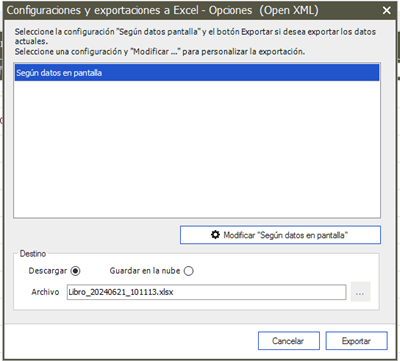This screenshot has width=400, height=361.
Task: Choose the Guardar en la nube option
Action: pos(189,271)
